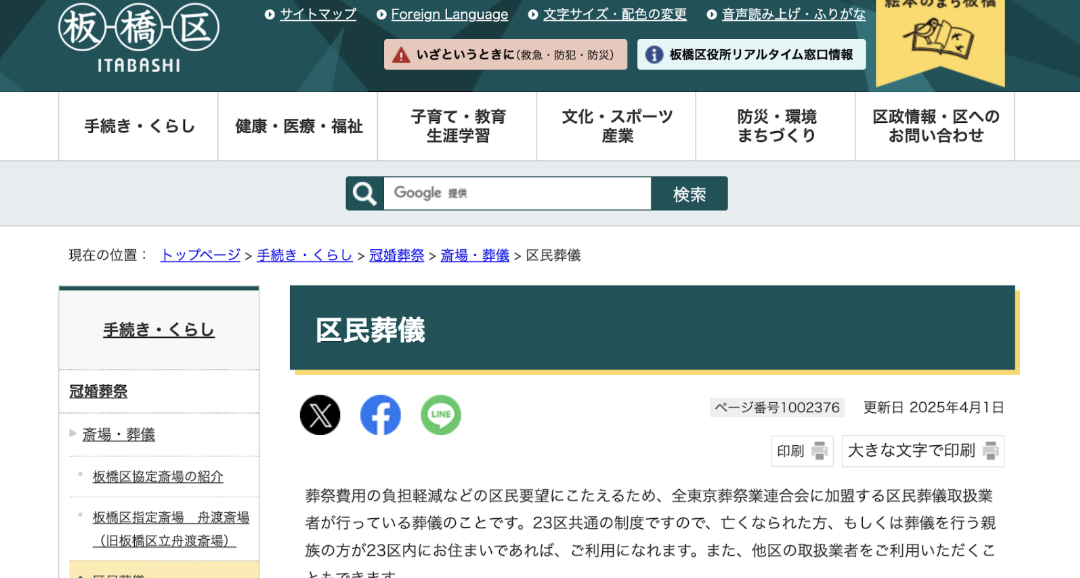This screenshot has width=1080, height=578.
Task: Go to トップページ in the breadcrumb
Action: click(200, 255)
